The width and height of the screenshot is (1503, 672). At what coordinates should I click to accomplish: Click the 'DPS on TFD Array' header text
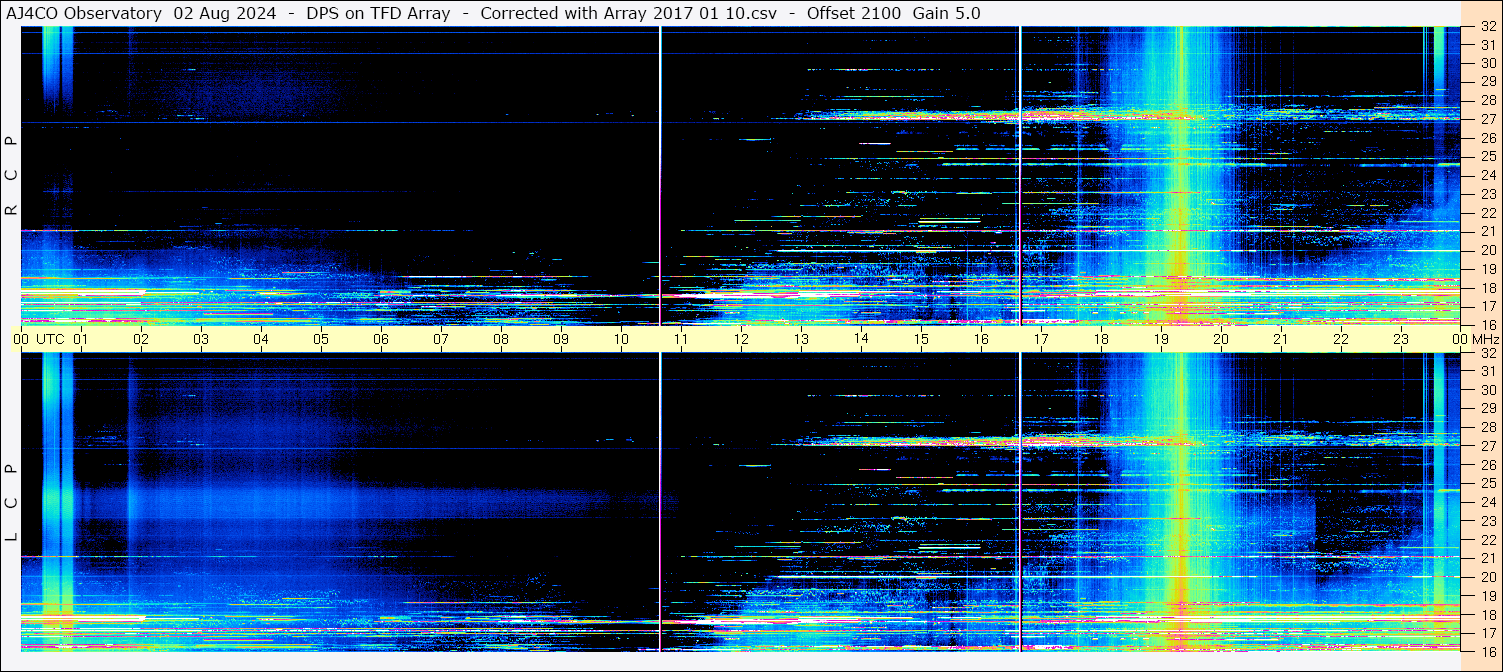(378, 13)
